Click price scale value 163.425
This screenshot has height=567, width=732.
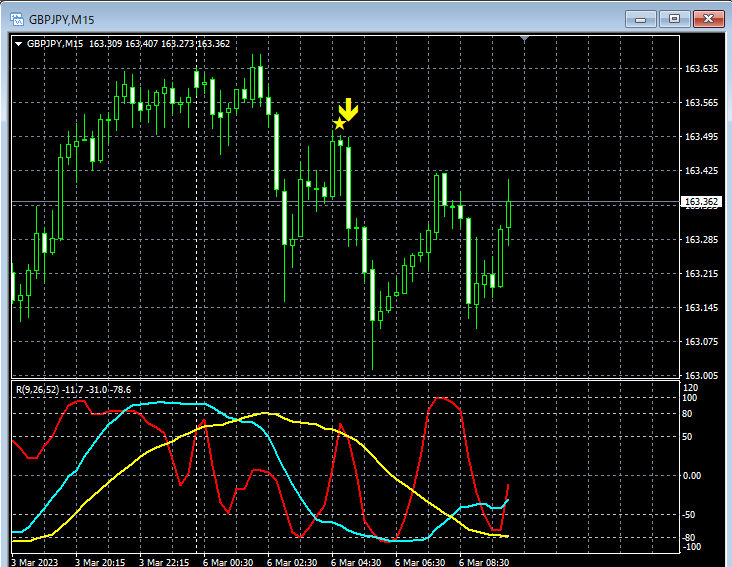[x=701, y=171]
